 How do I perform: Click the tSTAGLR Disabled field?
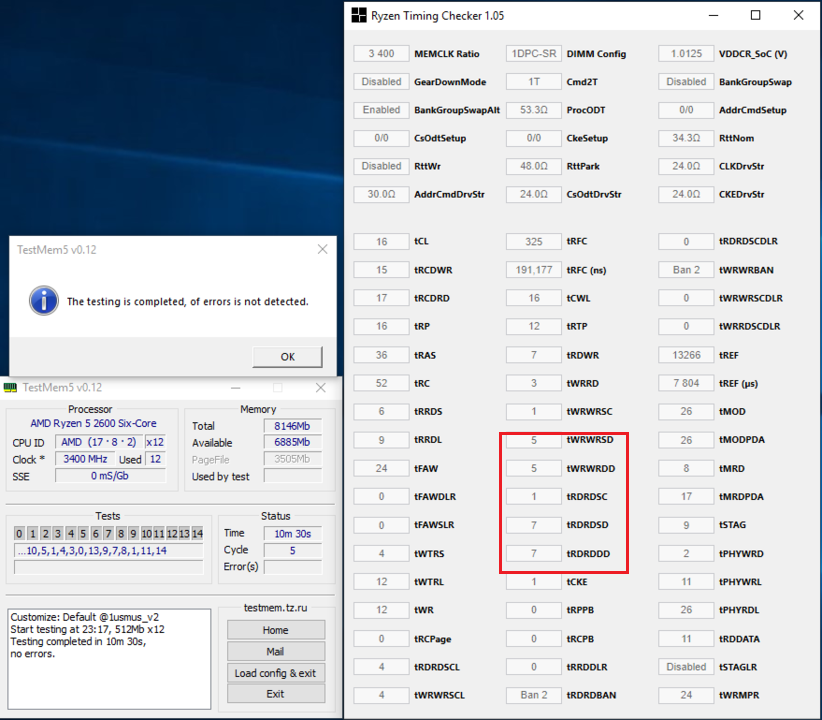click(686, 667)
